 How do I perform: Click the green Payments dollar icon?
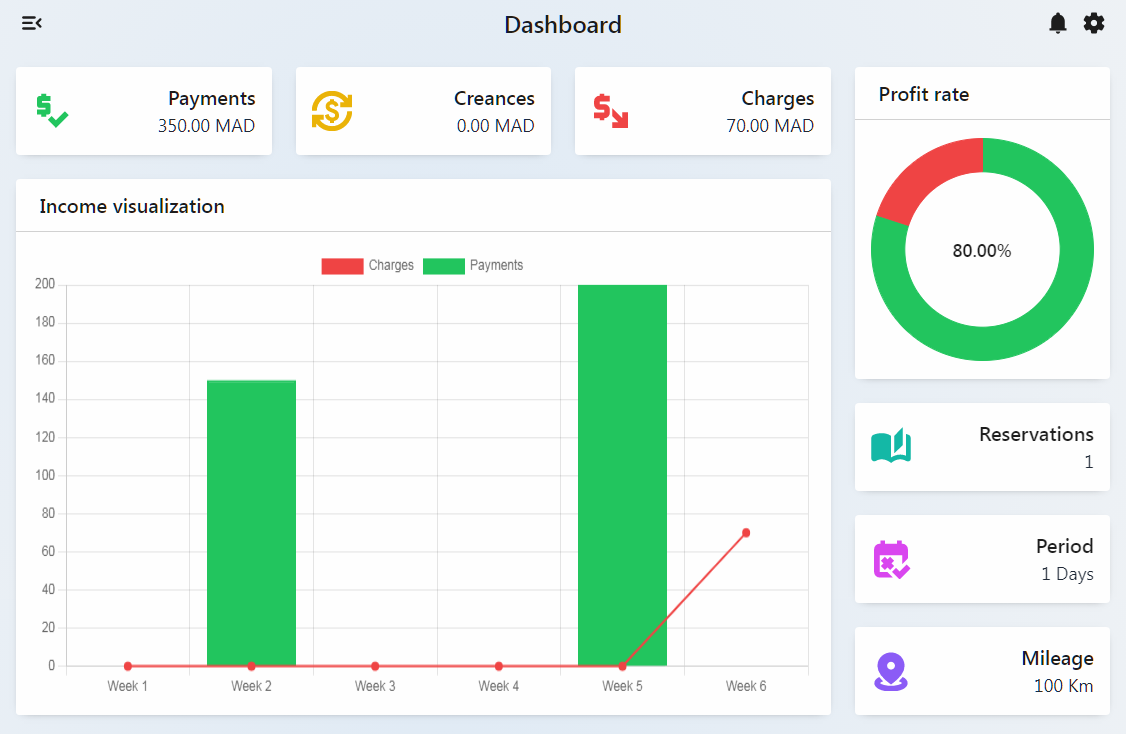click(51, 111)
